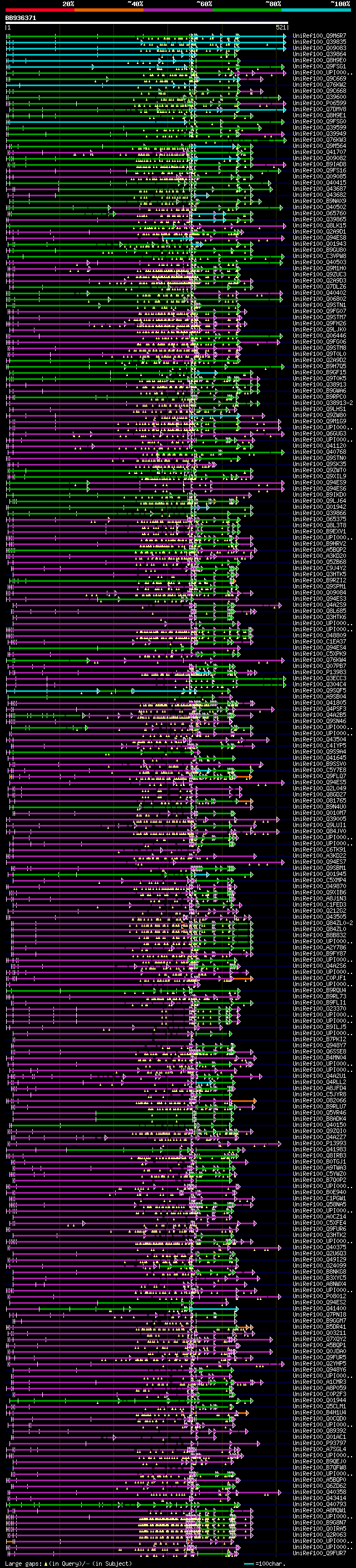Select the UniRef100_Q76KW2 row label

[x=319, y=85]
